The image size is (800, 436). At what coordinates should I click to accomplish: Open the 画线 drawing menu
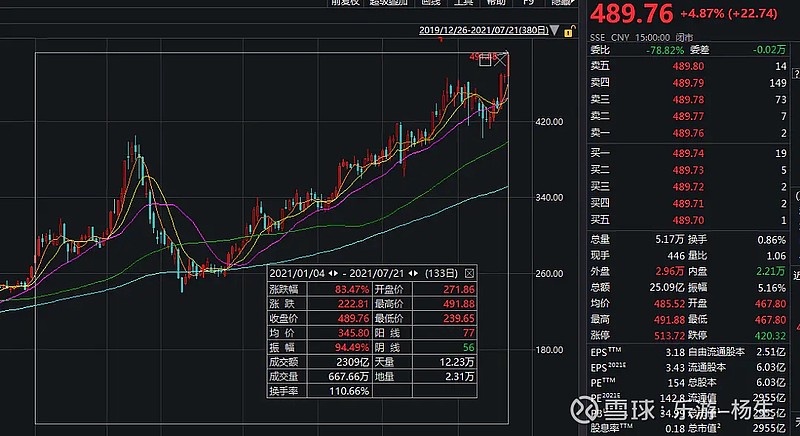pos(431,3)
